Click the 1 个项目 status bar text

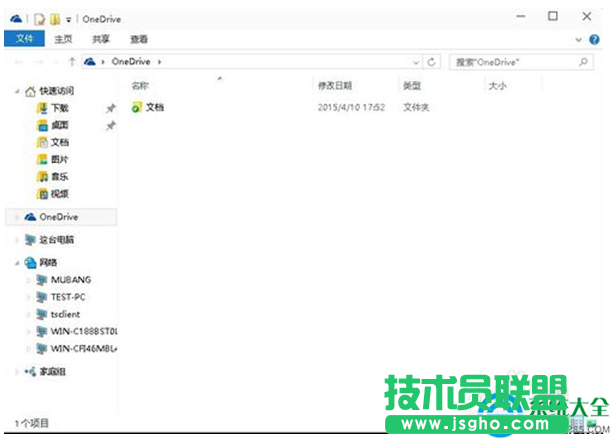click(x=32, y=423)
